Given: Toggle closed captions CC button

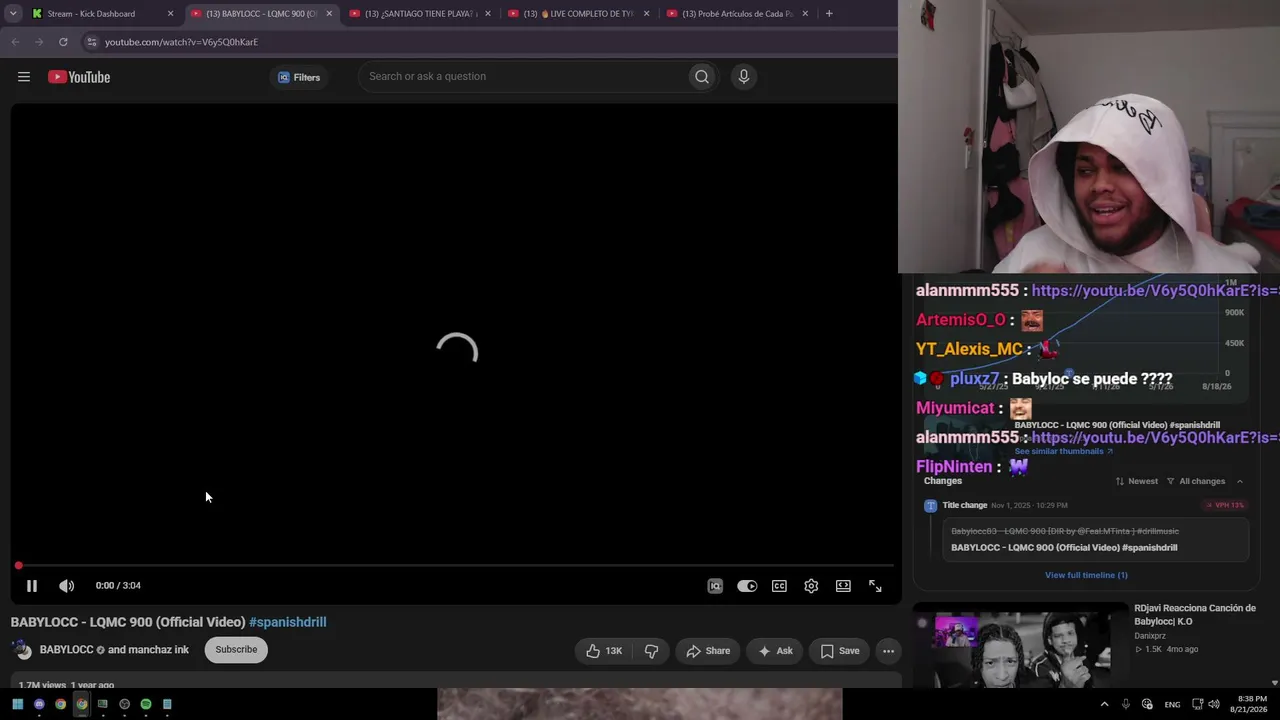Looking at the screenshot, I should coord(779,586).
